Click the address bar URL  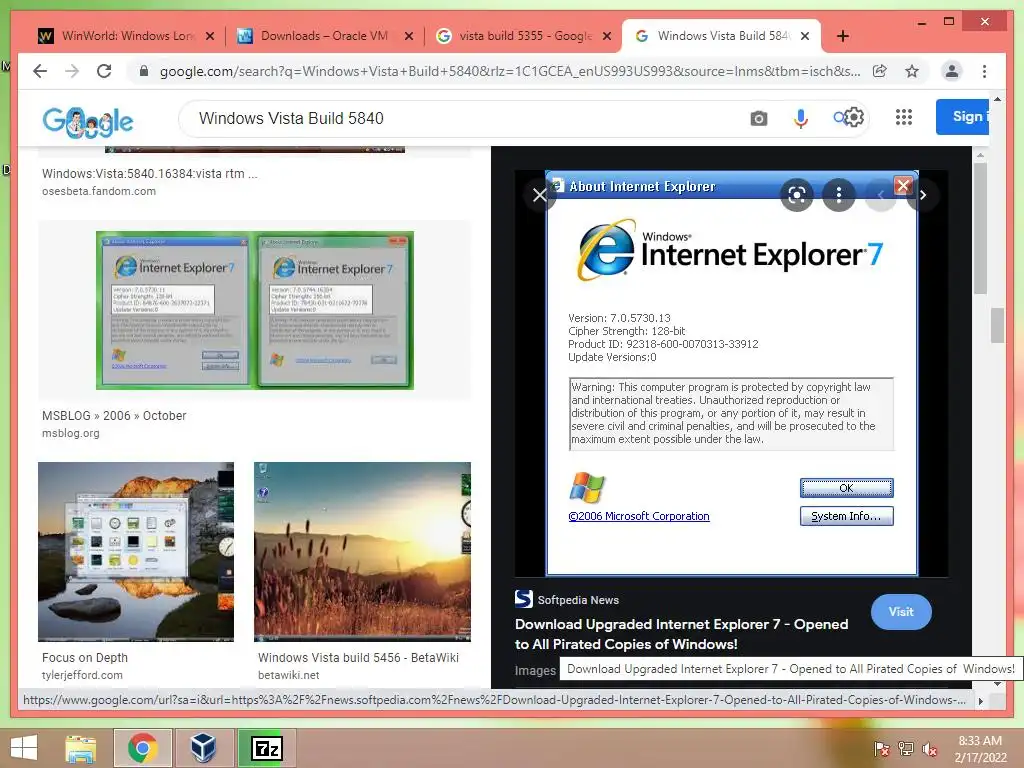tap(509, 71)
